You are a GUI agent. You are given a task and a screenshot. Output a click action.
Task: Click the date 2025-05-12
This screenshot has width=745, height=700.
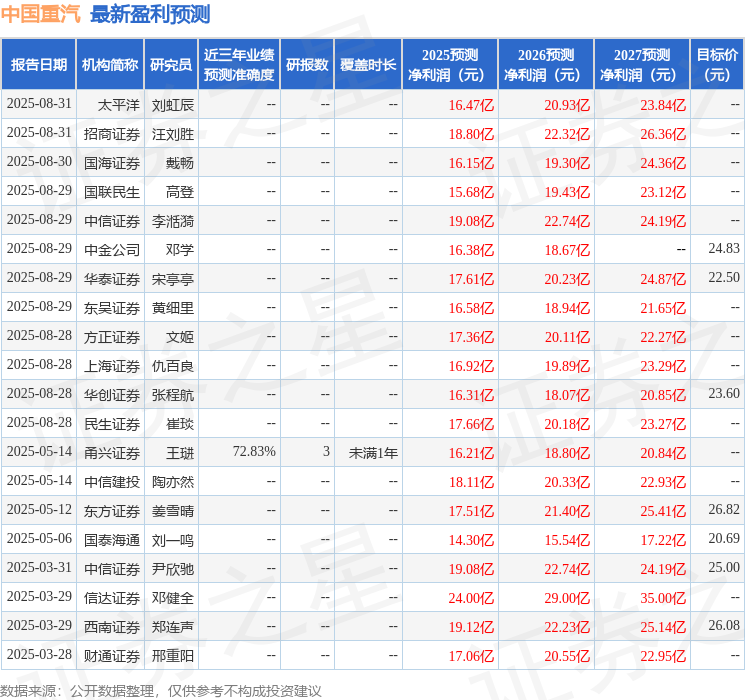pos(39,509)
